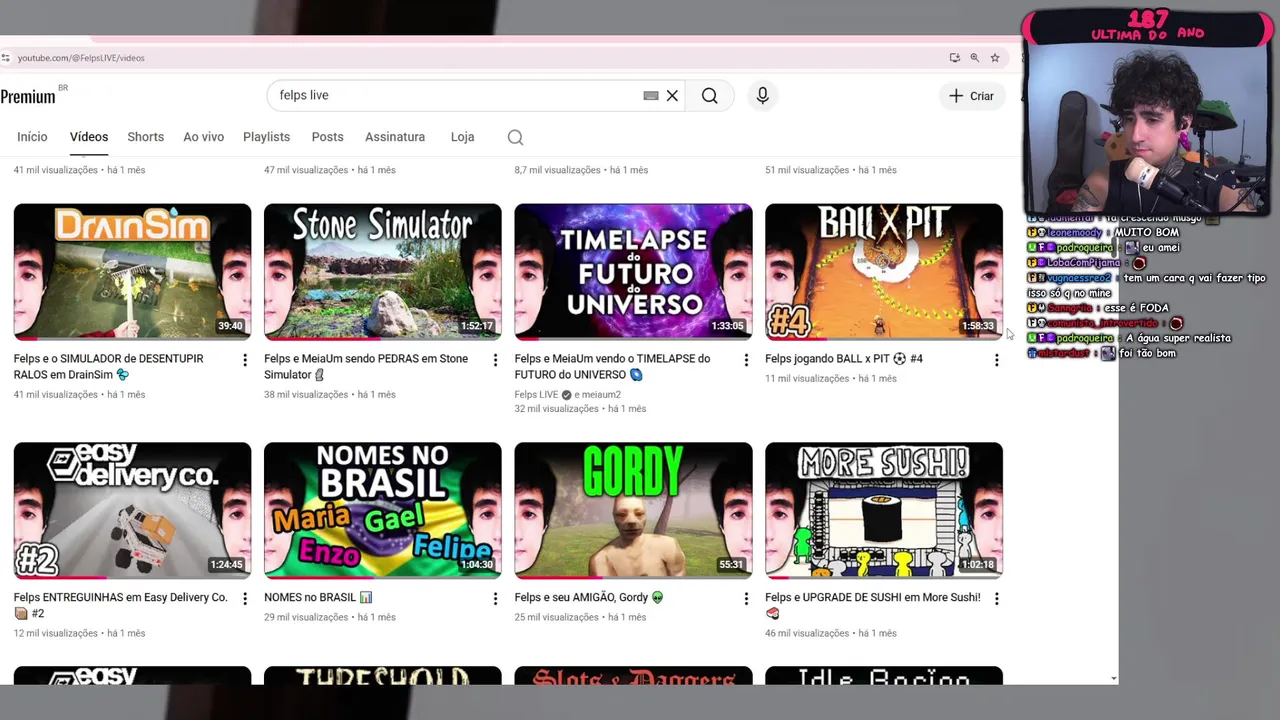Open more options for Easy Delivery Co. video
This screenshot has height=720, width=1280.
[x=244, y=598]
